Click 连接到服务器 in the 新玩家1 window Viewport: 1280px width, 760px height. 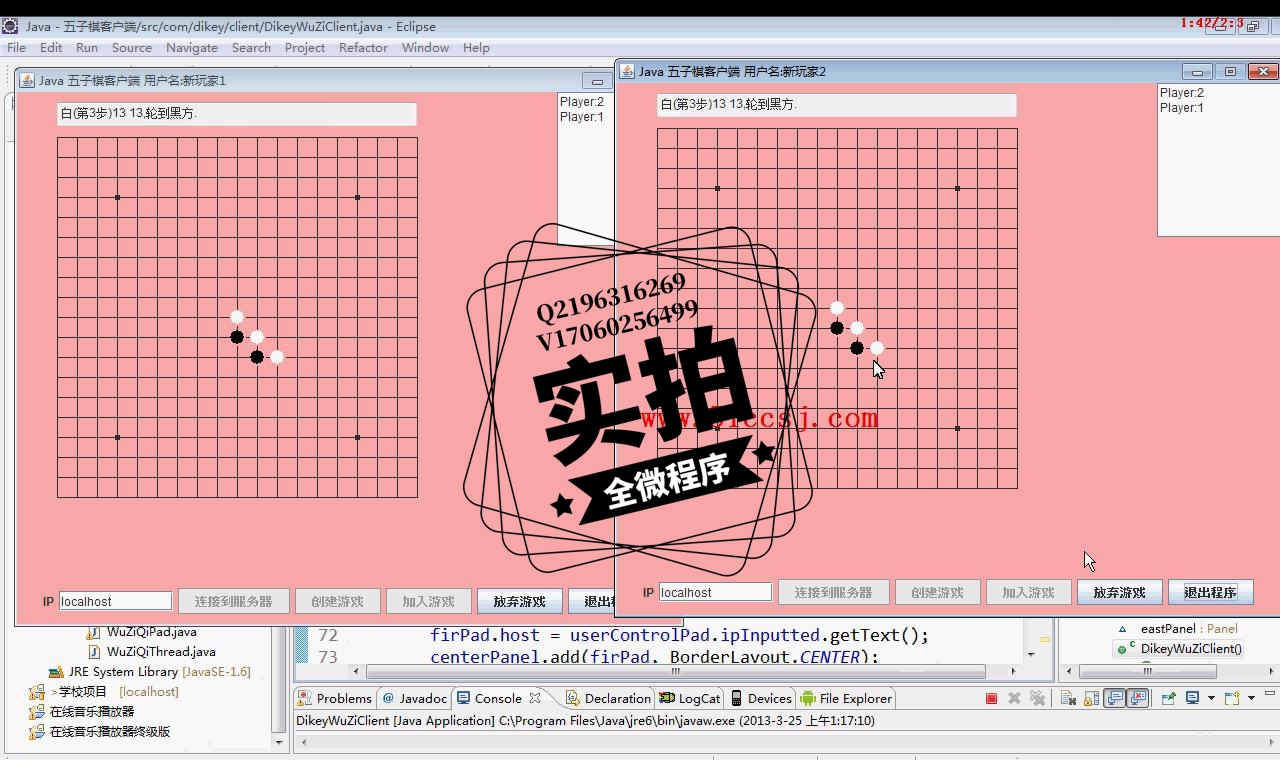233,601
